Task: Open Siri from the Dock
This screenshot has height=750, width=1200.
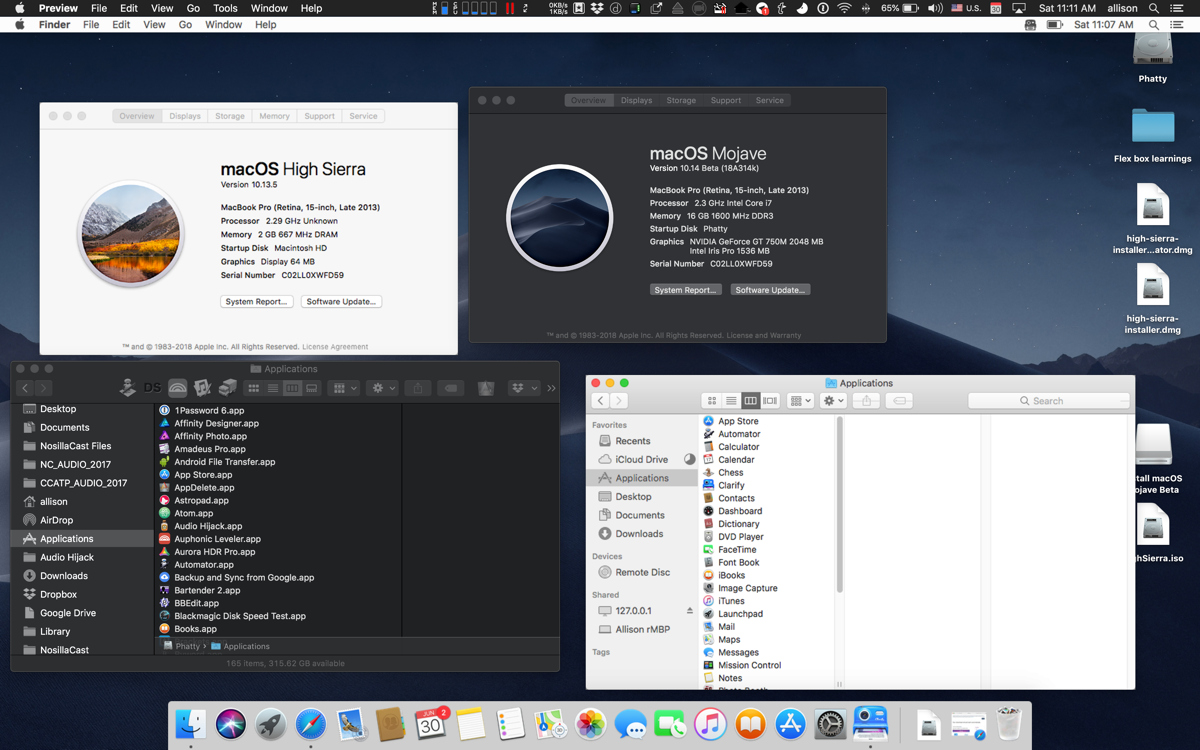Action: tap(231, 724)
